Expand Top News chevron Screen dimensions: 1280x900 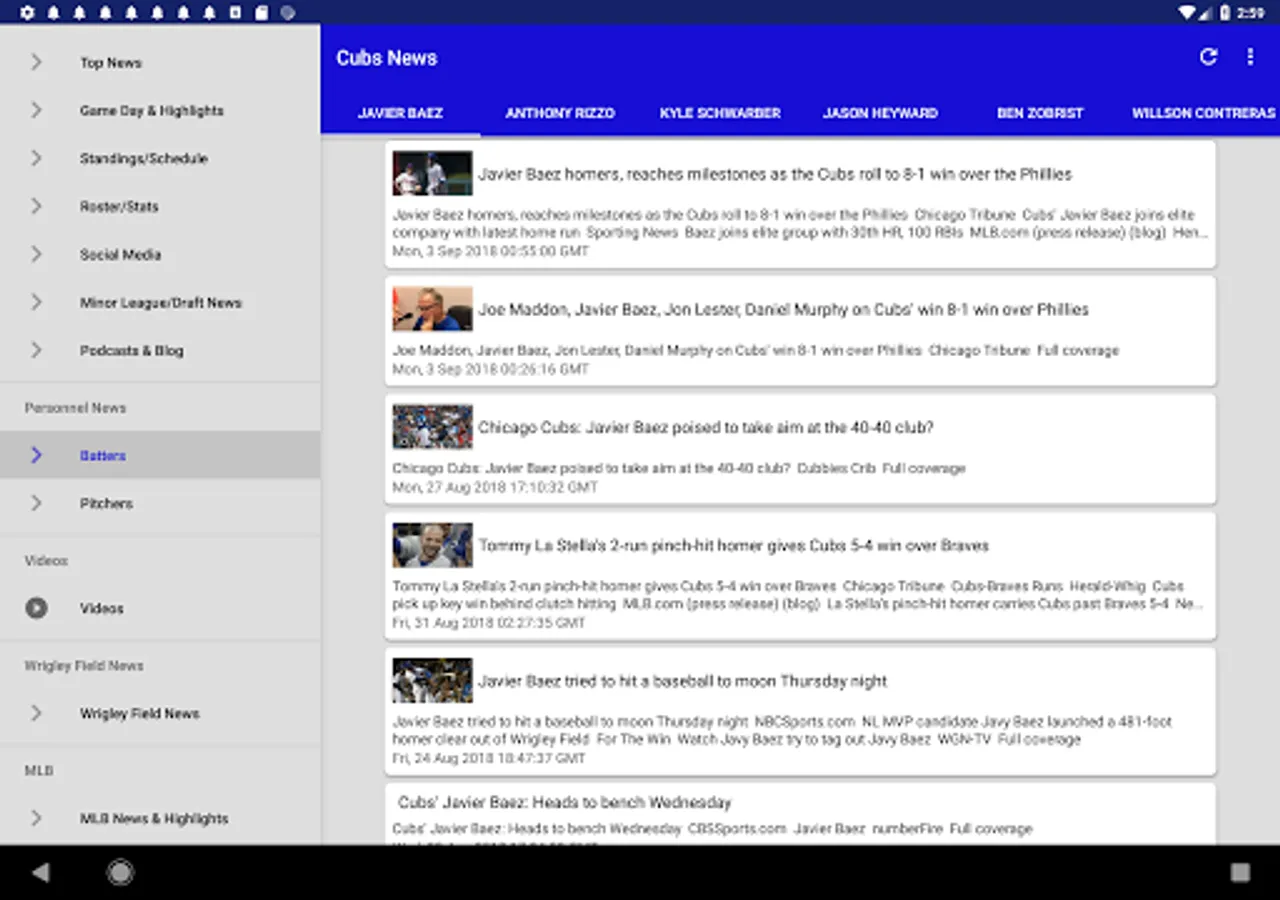pos(36,62)
